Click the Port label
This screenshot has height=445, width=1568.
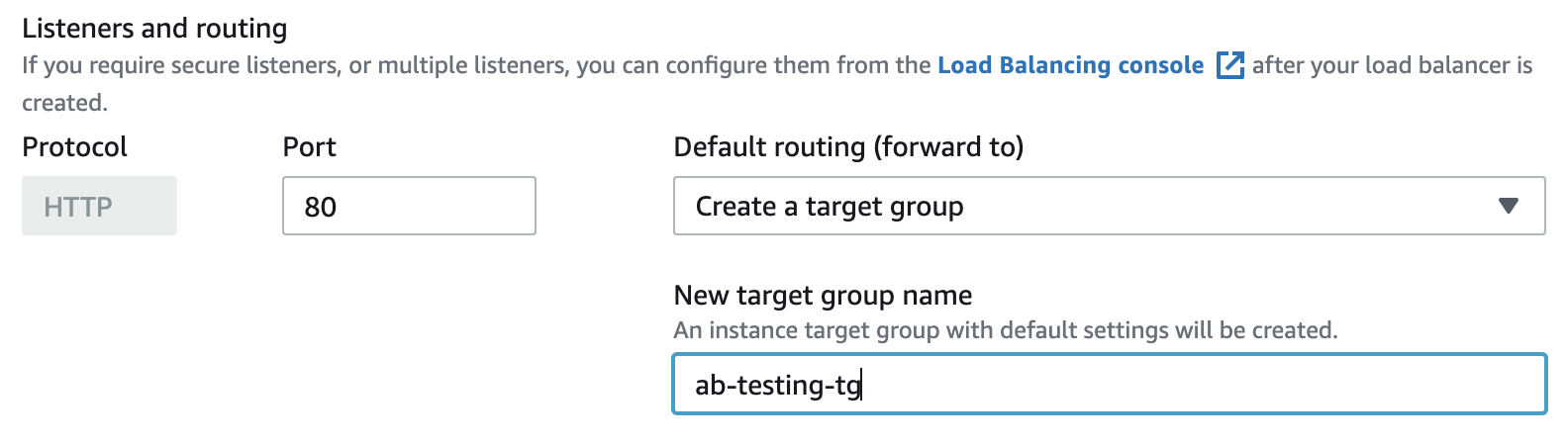pyautogui.click(x=309, y=146)
